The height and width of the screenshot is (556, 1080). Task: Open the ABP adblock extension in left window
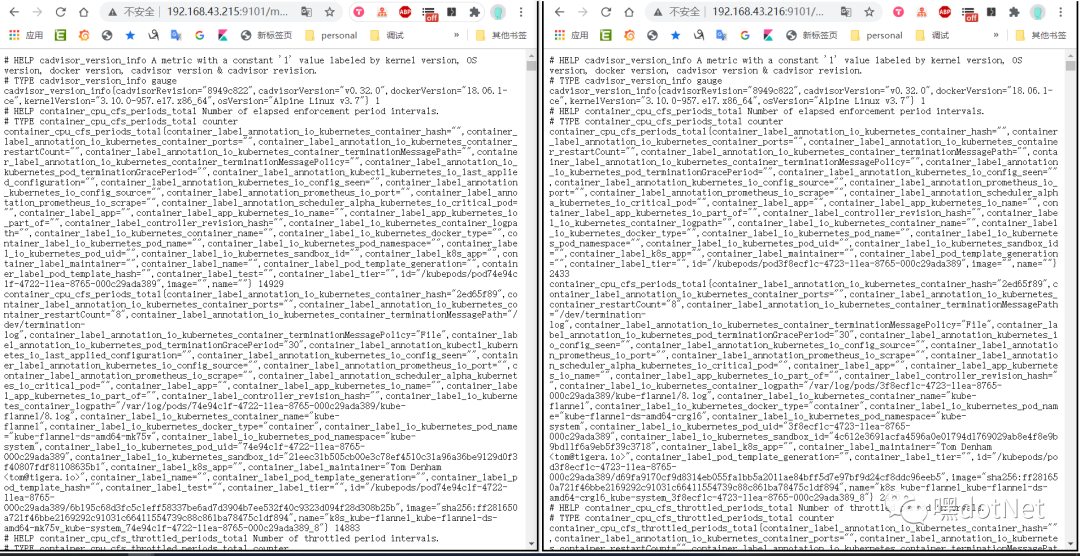406,12
